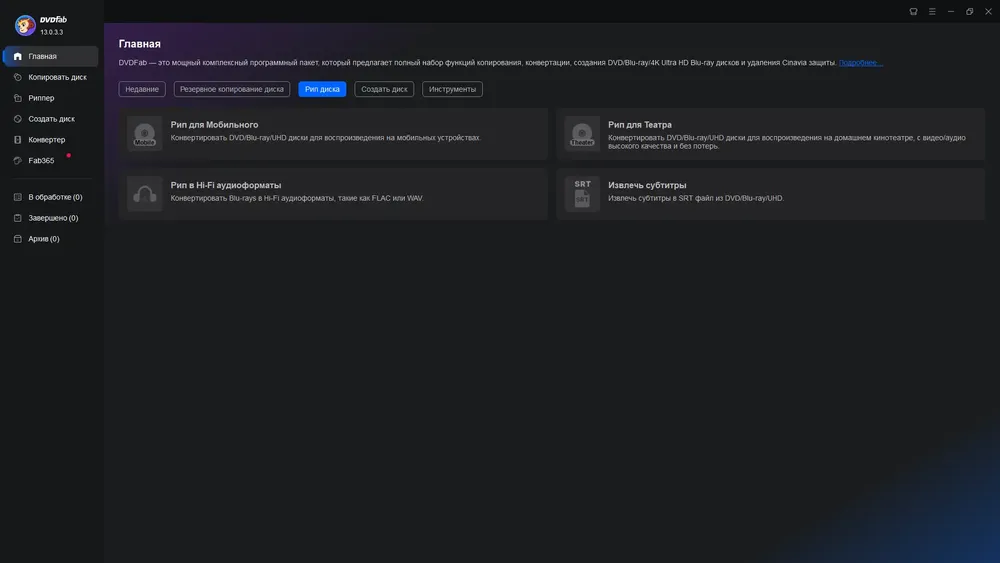
Task: Switch to the Недавние tab
Action: click(142, 89)
